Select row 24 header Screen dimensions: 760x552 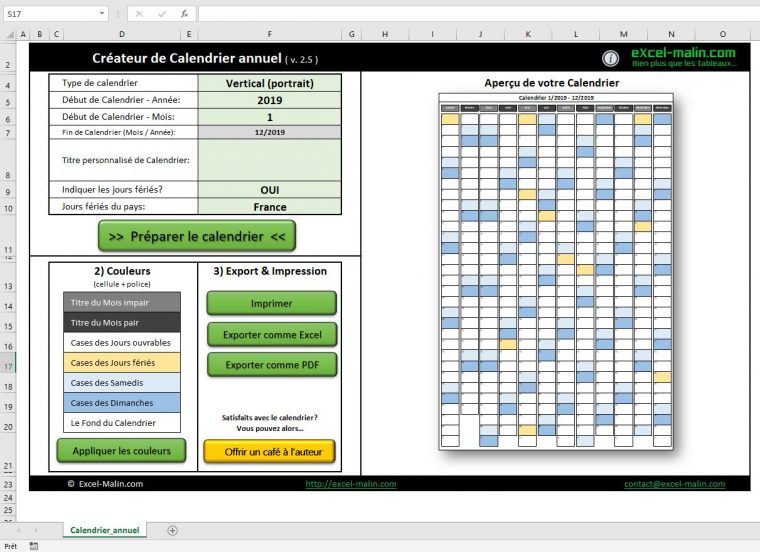[8, 498]
